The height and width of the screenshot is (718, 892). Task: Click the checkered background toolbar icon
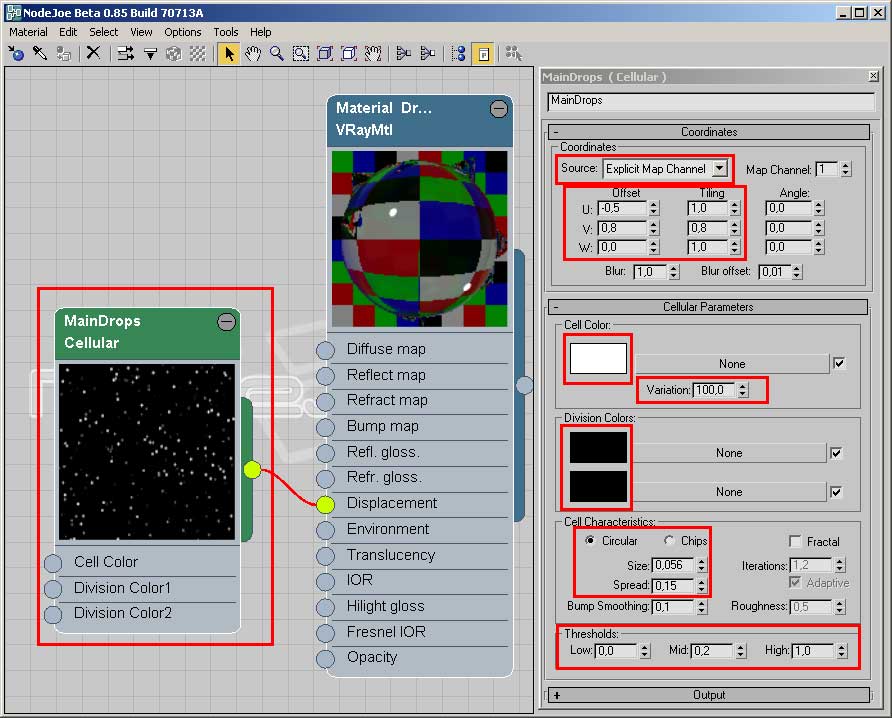tap(198, 53)
